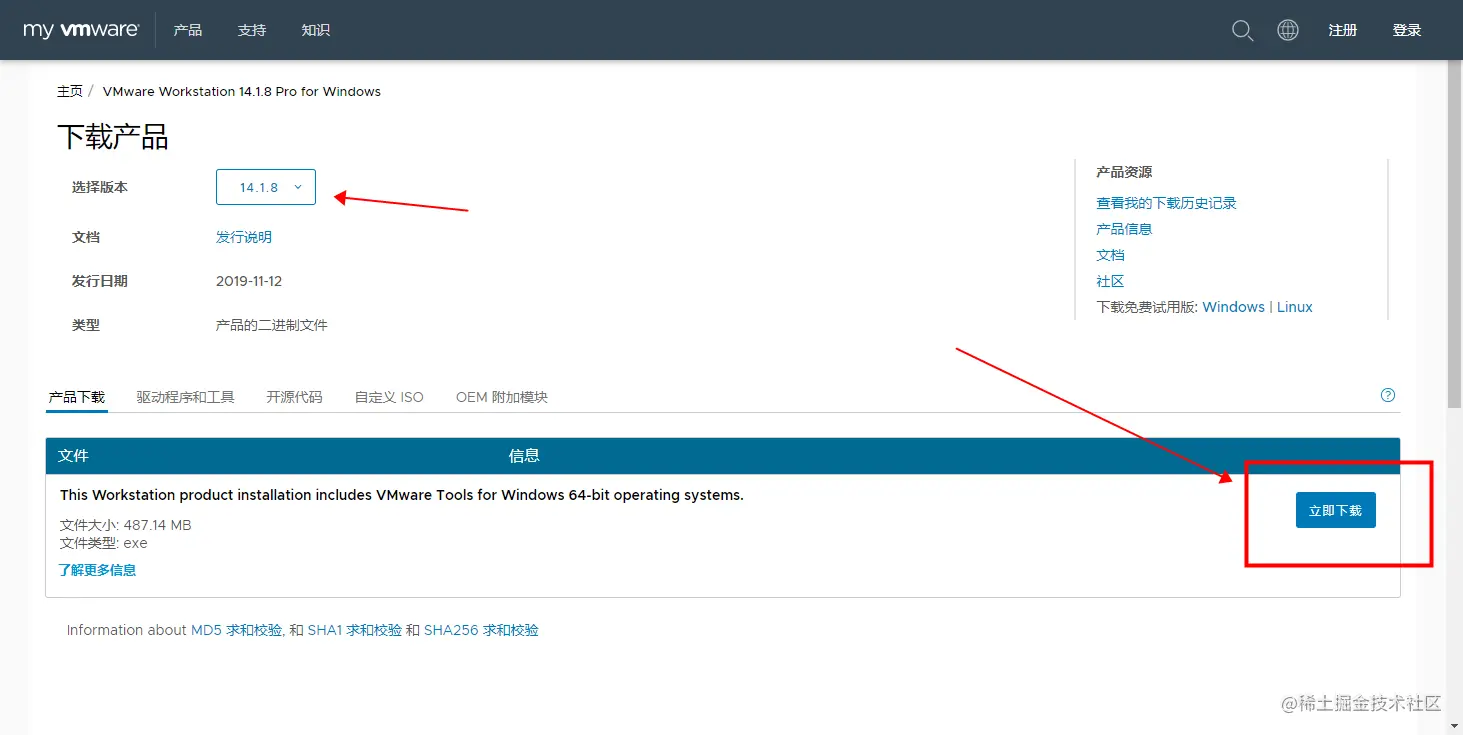Open the globe language selector icon
Viewport: 1463px width, 735px height.
click(x=1288, y=30)
